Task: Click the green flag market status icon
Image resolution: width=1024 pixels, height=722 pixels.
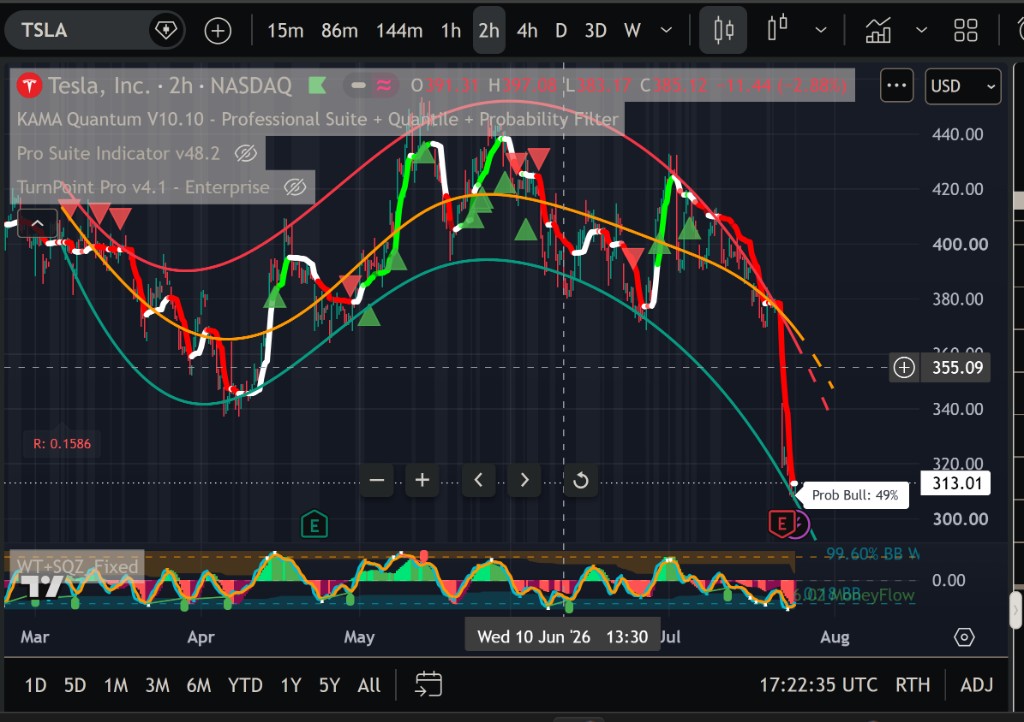Action: (317, 85)
